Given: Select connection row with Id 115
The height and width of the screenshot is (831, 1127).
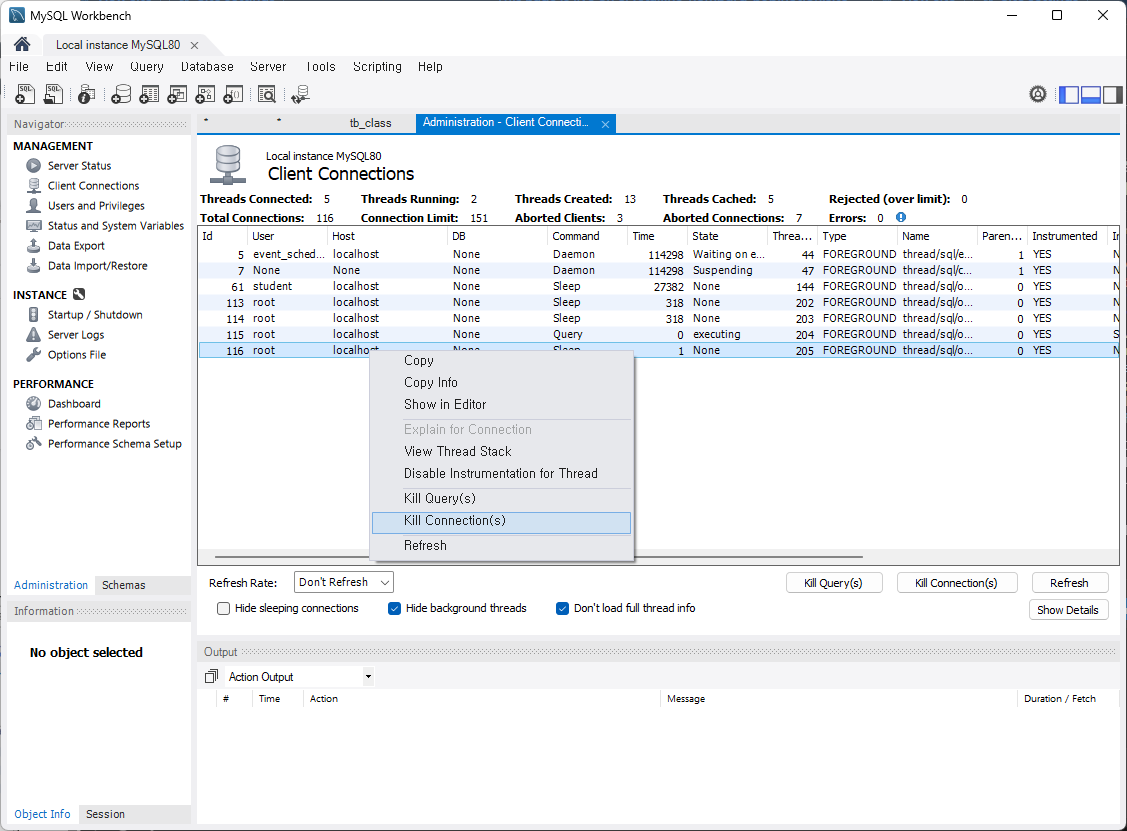Looking at the screenshot, I should (658, 334).
